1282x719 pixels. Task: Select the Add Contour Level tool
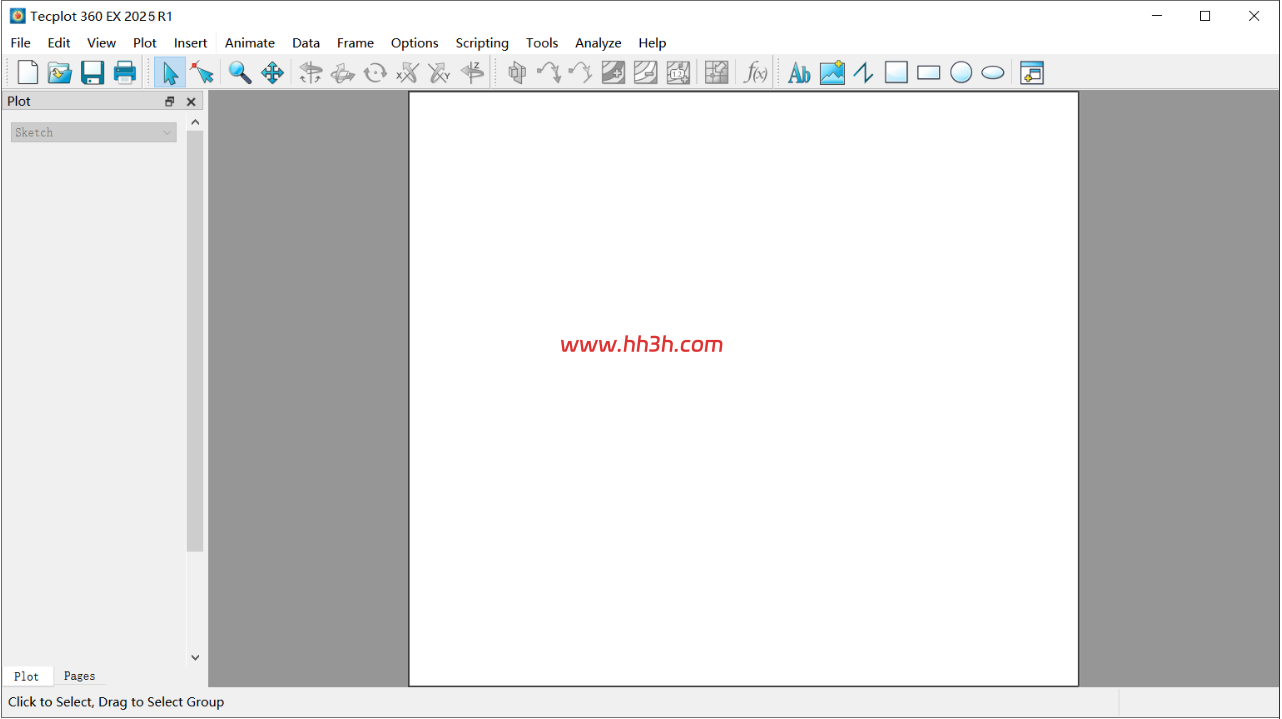613,72
